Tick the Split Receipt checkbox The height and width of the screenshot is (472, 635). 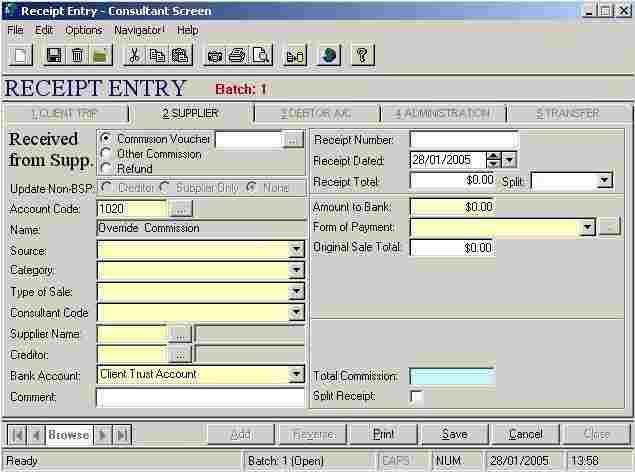416,397
